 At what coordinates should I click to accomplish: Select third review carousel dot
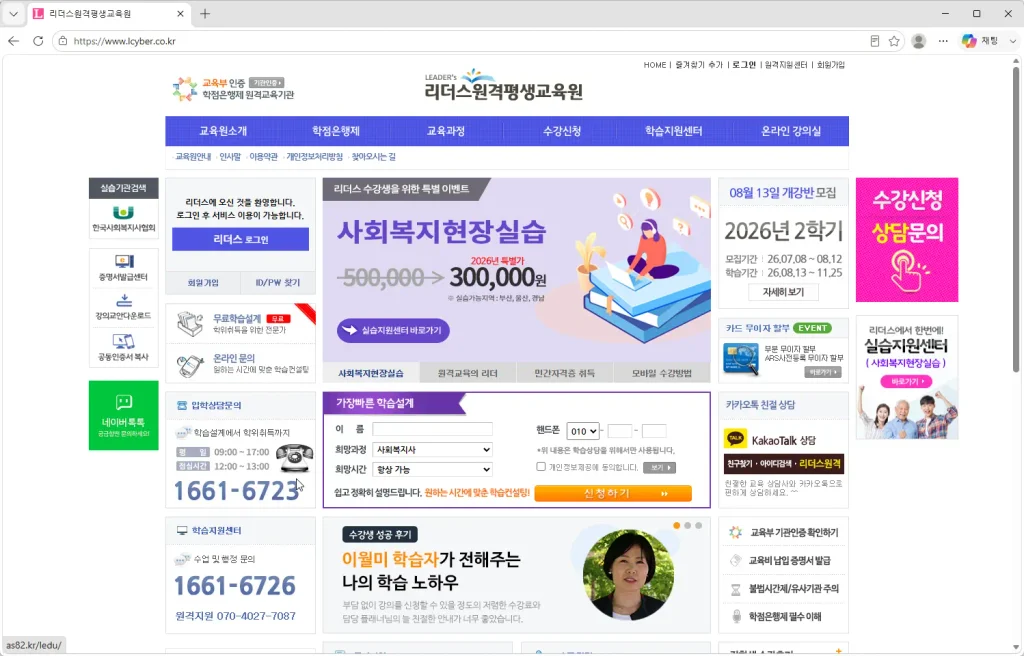699,525
